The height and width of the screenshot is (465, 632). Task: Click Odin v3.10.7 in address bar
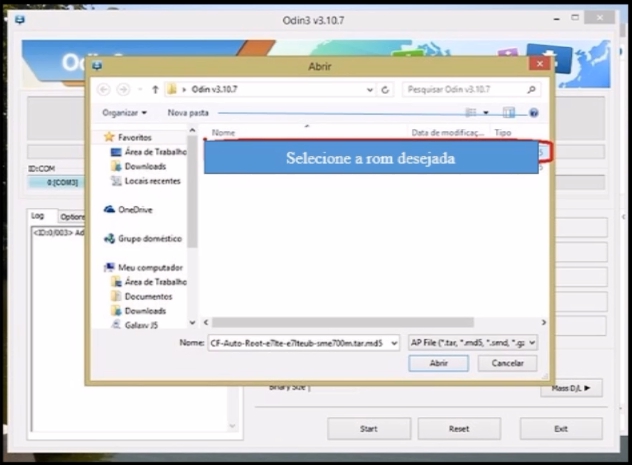[214, 89]
